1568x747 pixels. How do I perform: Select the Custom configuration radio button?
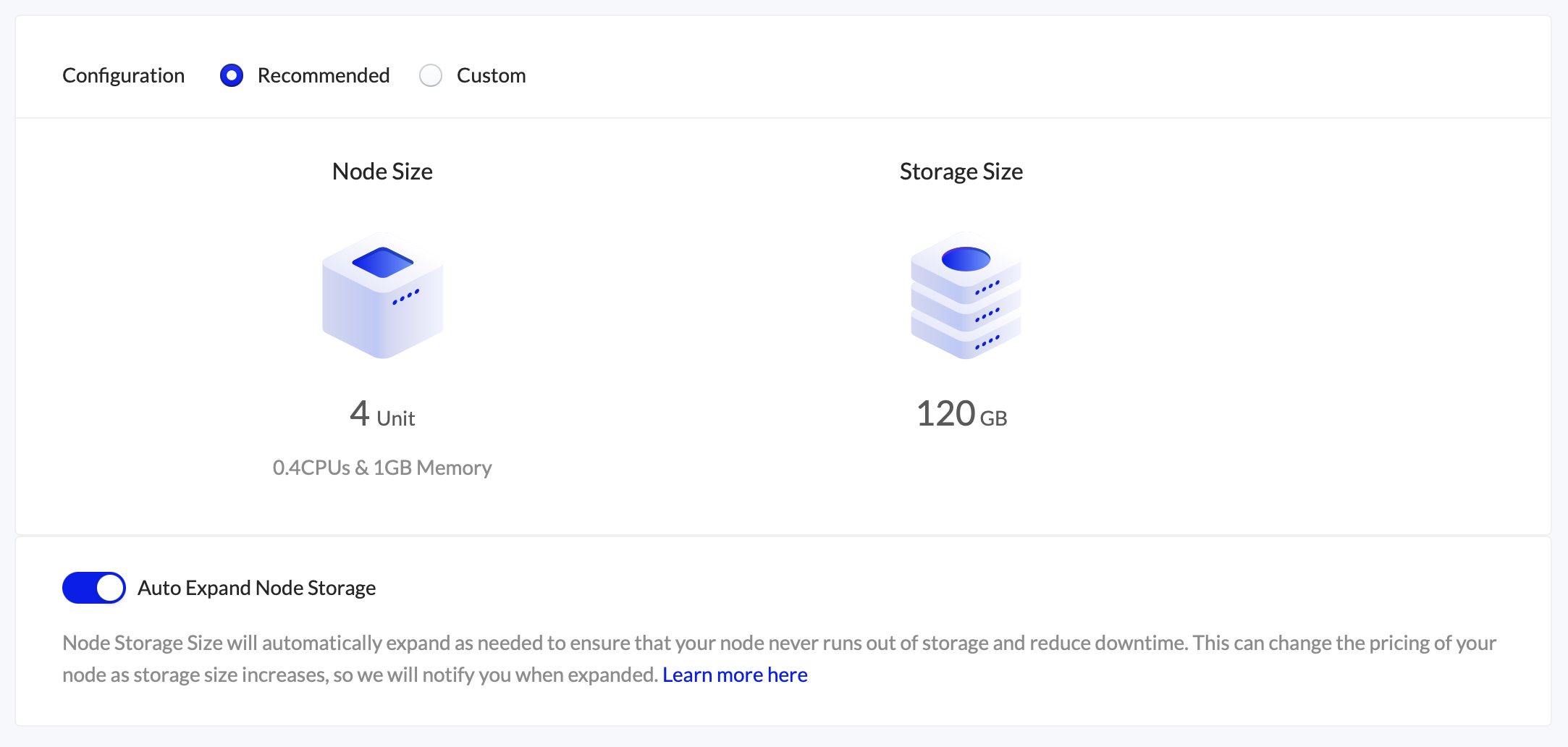(x=431, y=75)
